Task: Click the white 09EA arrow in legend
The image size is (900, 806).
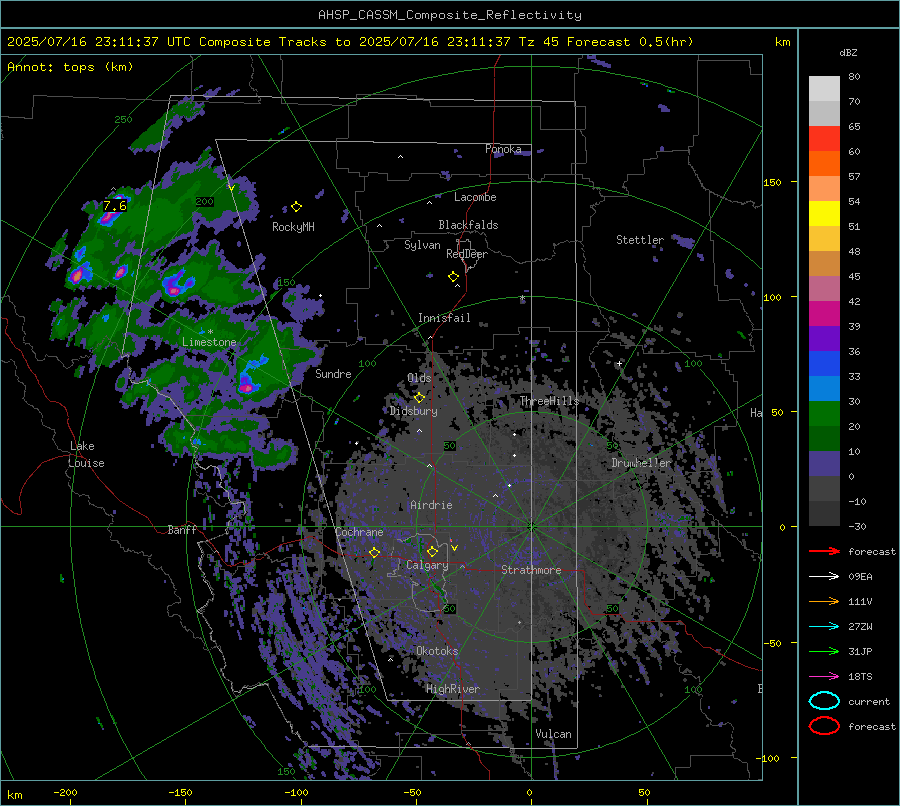Action: pyautogui.click(x=824, y=576)
